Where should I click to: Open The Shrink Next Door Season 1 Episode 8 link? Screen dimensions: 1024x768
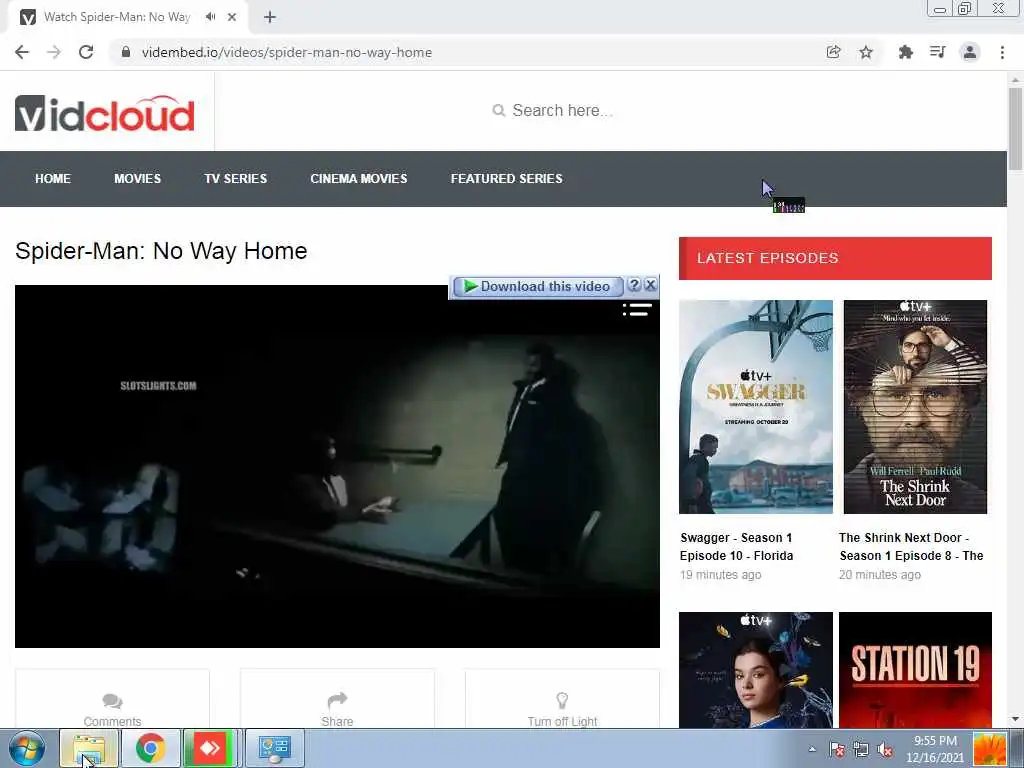pos(911,547)
